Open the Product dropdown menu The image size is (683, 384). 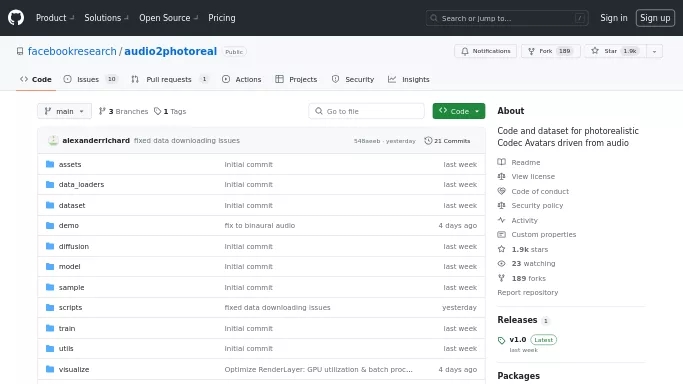coord(55,18)
